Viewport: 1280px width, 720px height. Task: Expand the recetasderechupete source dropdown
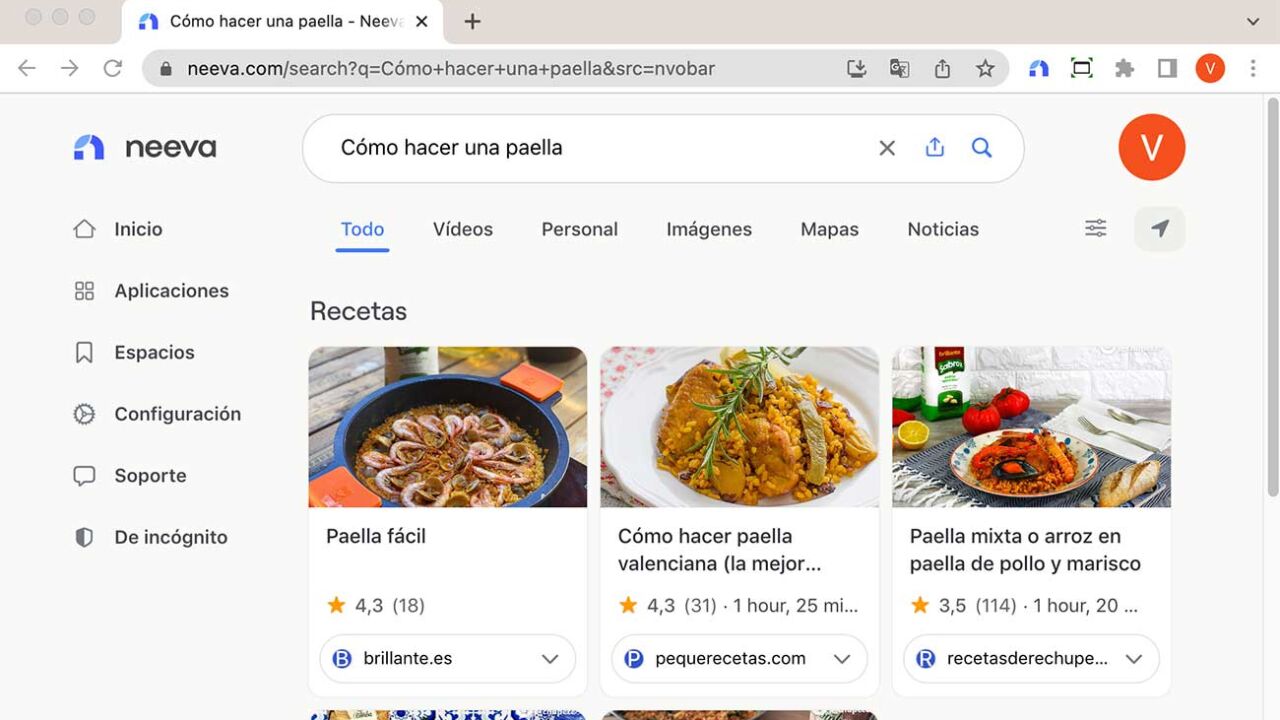pyautogui.click(x=1133, y=659)
